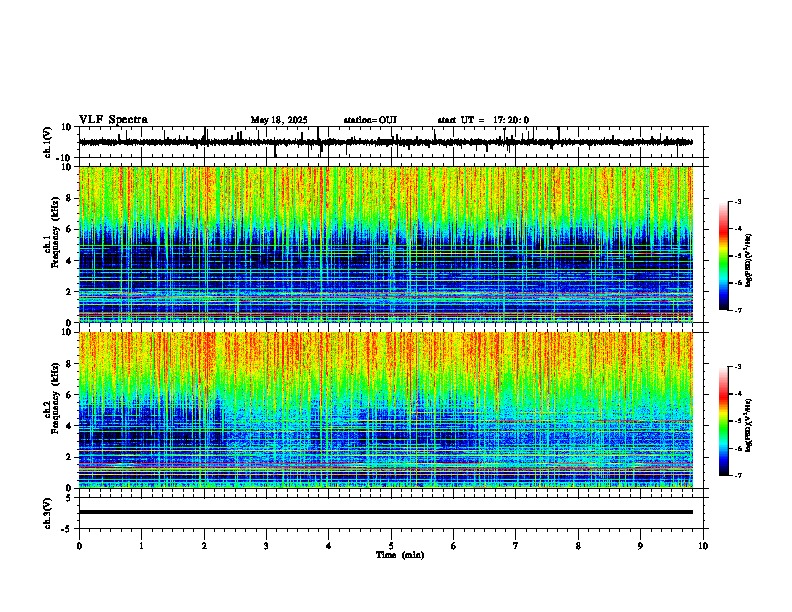The height and width of the screenshot is (612, 792).
Task: Click the "ch.3(V)" axis label
Action: pyautogui.click(x=48, y=514)
